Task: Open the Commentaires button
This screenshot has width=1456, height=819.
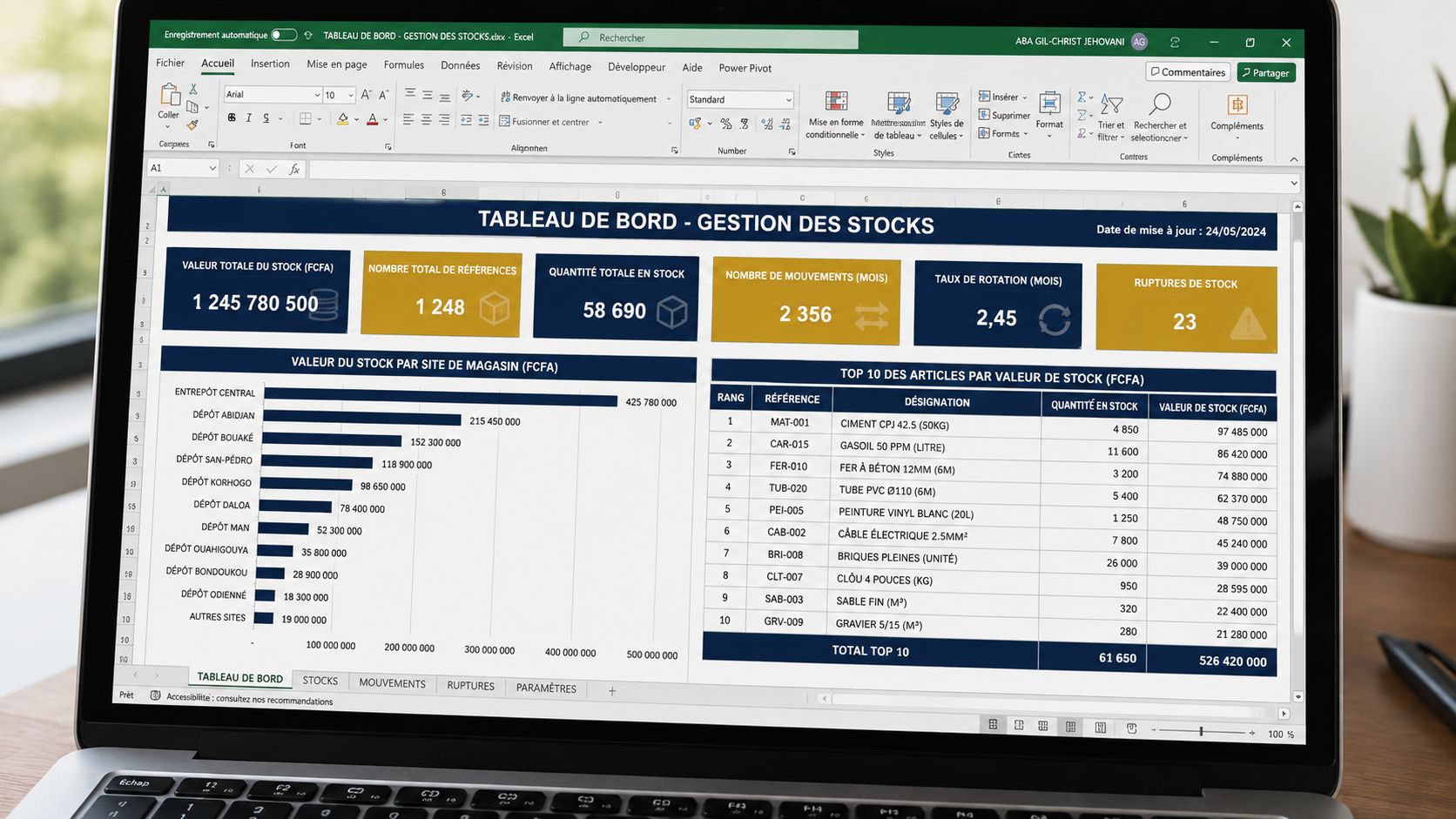Action: click(1188, 71)
